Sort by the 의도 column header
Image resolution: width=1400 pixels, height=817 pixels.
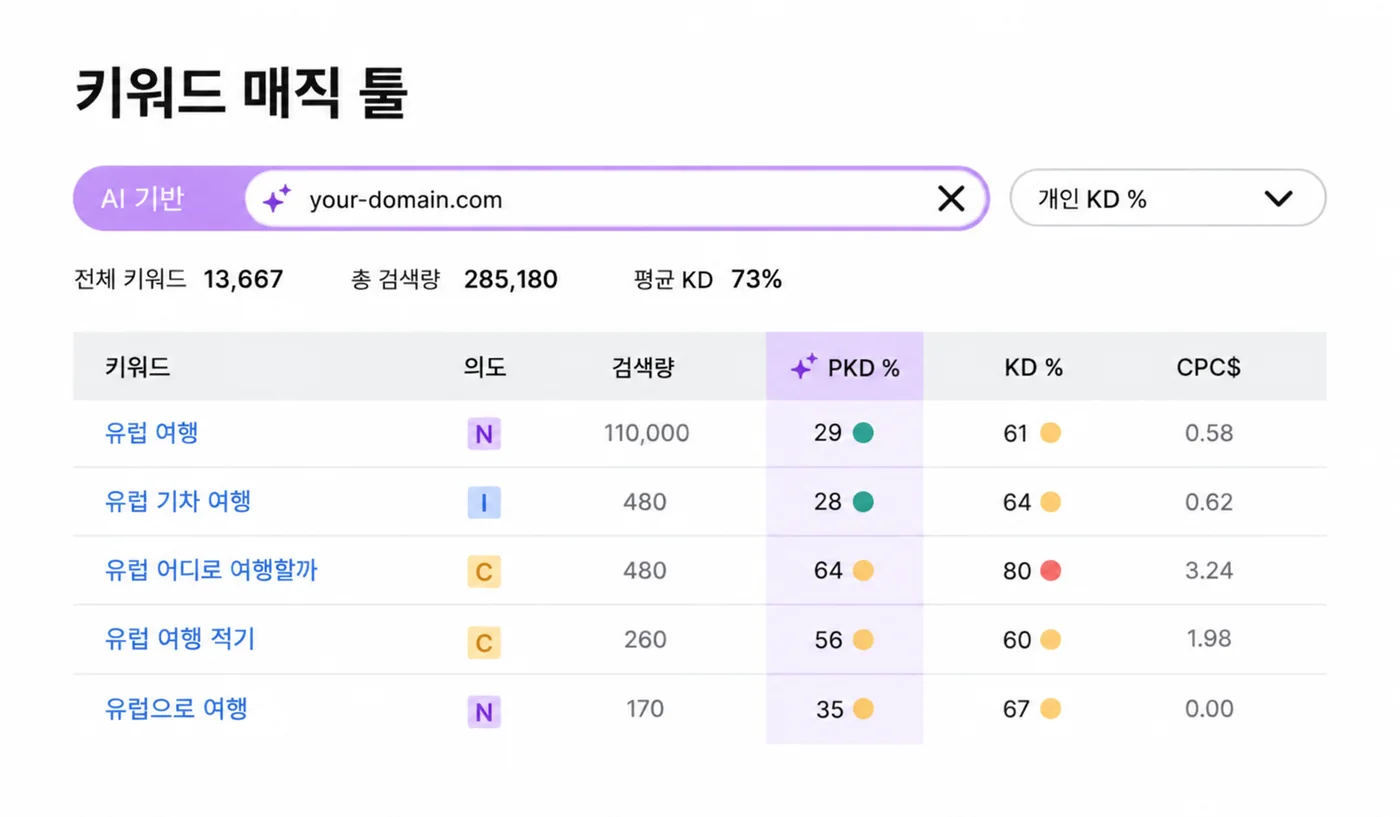(x=485, y=367)
